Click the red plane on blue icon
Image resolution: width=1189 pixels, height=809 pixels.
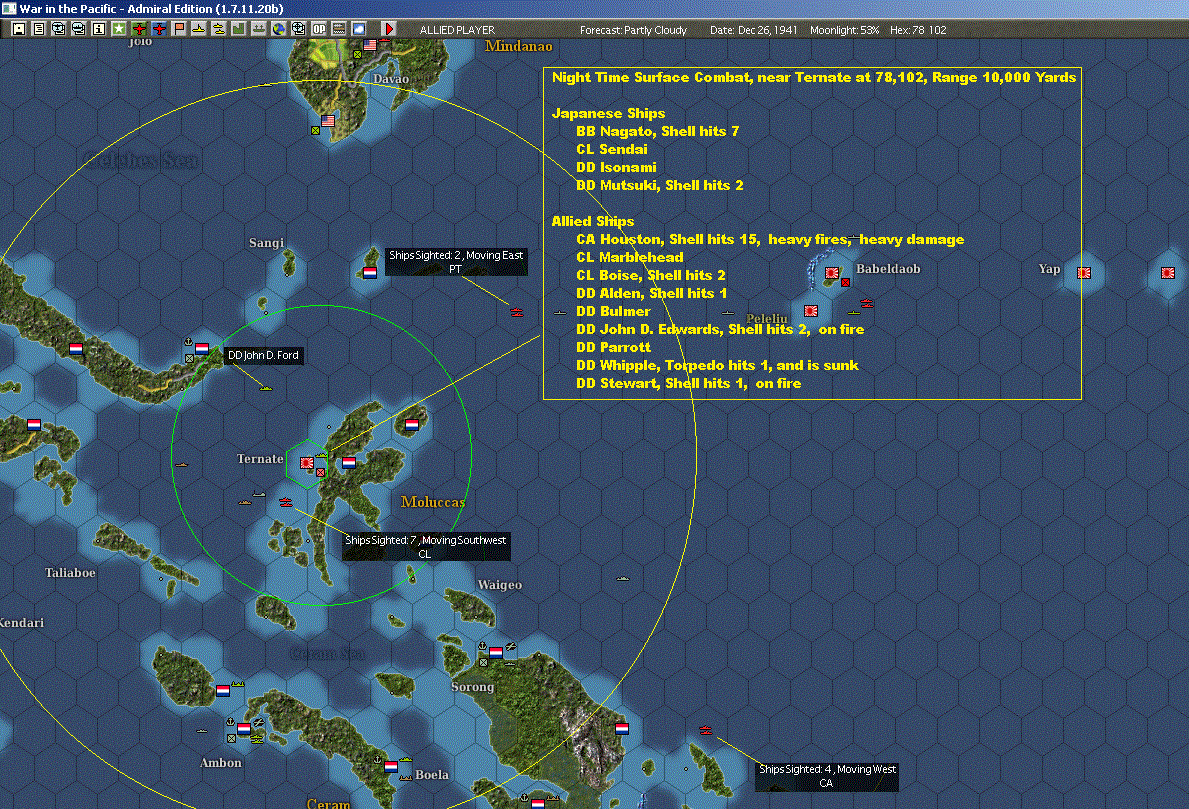click(x=159, y=29)
